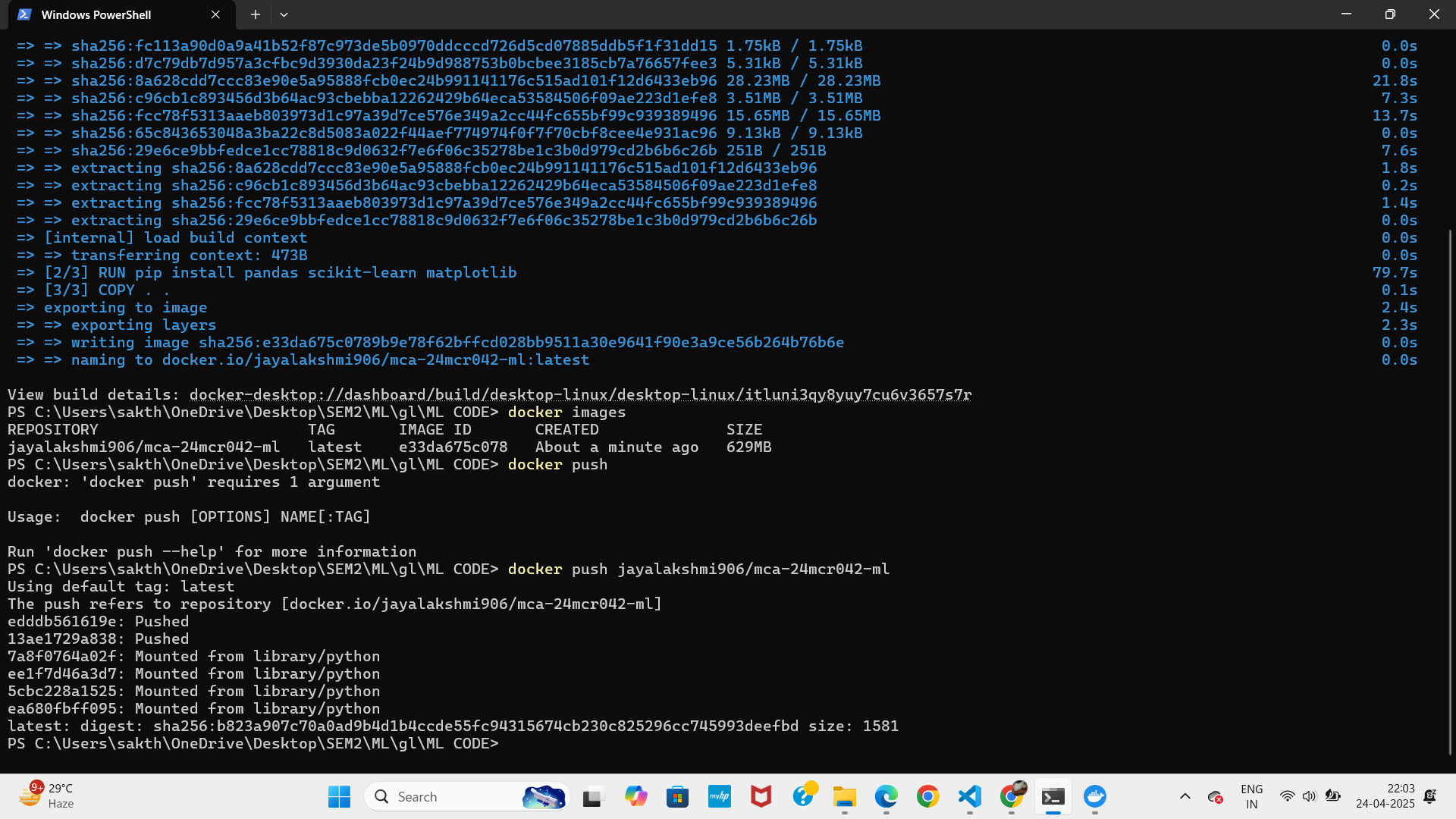Click the '13ae1729a838: Pushed' line

(x=98, y=639)
